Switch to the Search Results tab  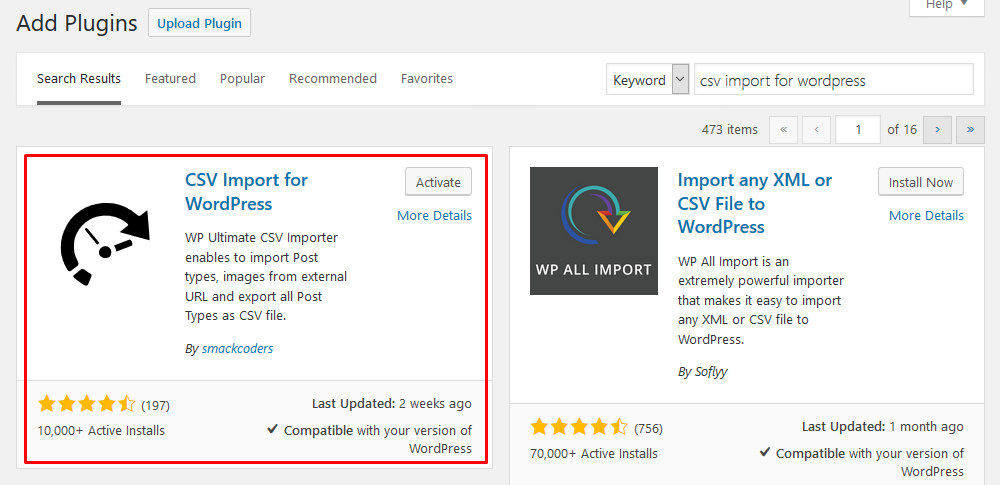click(x=79, y=79)
